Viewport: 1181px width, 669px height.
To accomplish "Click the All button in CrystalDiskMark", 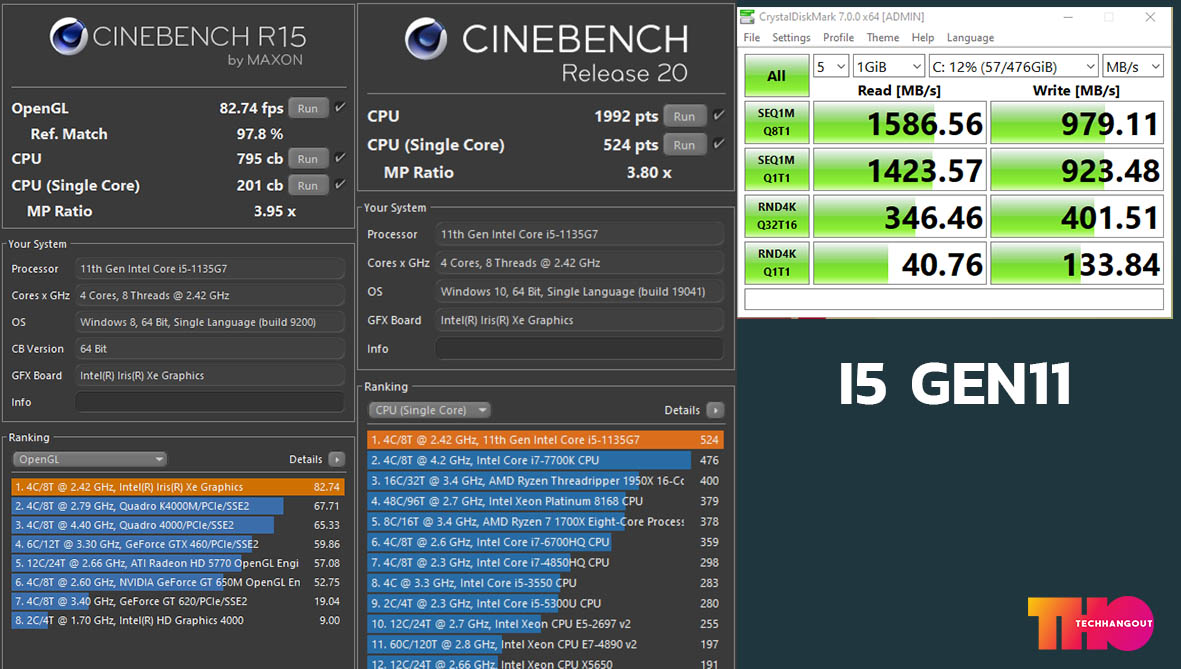I will 777,75.
